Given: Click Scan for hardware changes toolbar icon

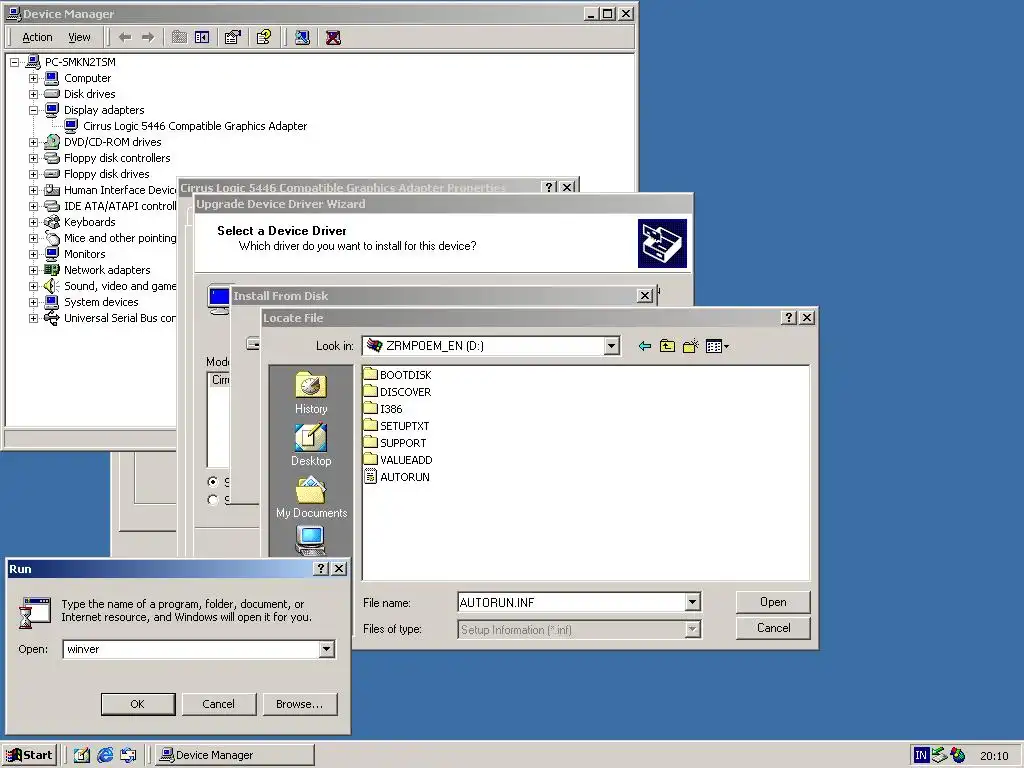Looking at the screenshot, I should point(302,37).
